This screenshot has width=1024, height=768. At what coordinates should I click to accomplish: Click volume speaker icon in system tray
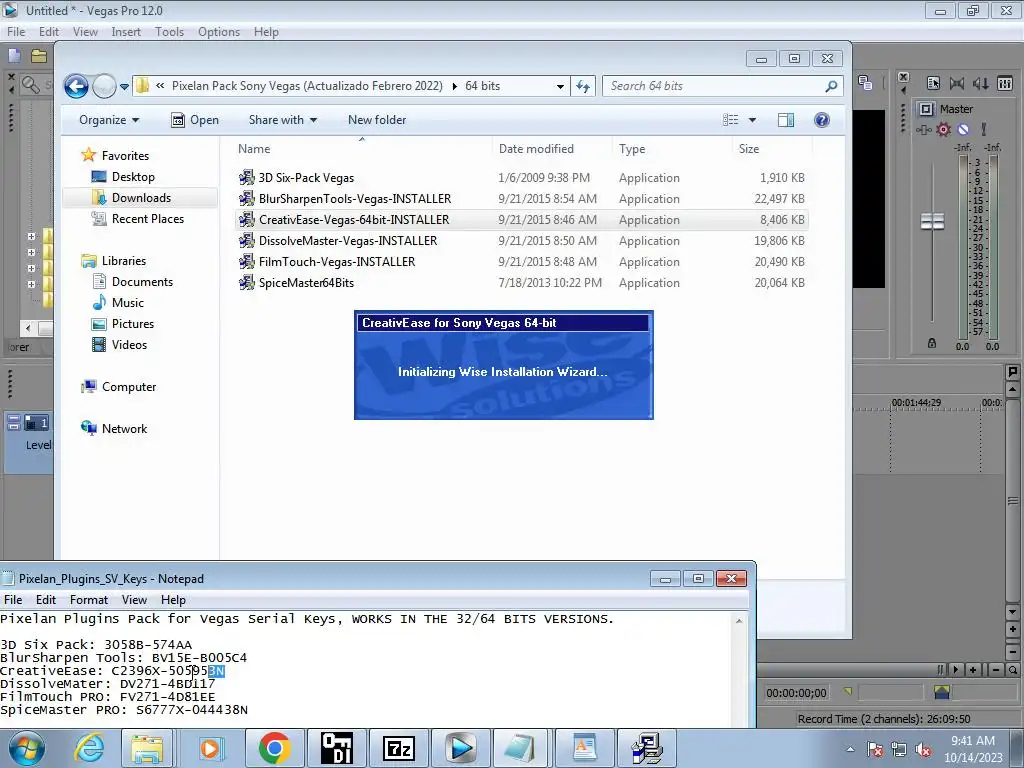923,750
